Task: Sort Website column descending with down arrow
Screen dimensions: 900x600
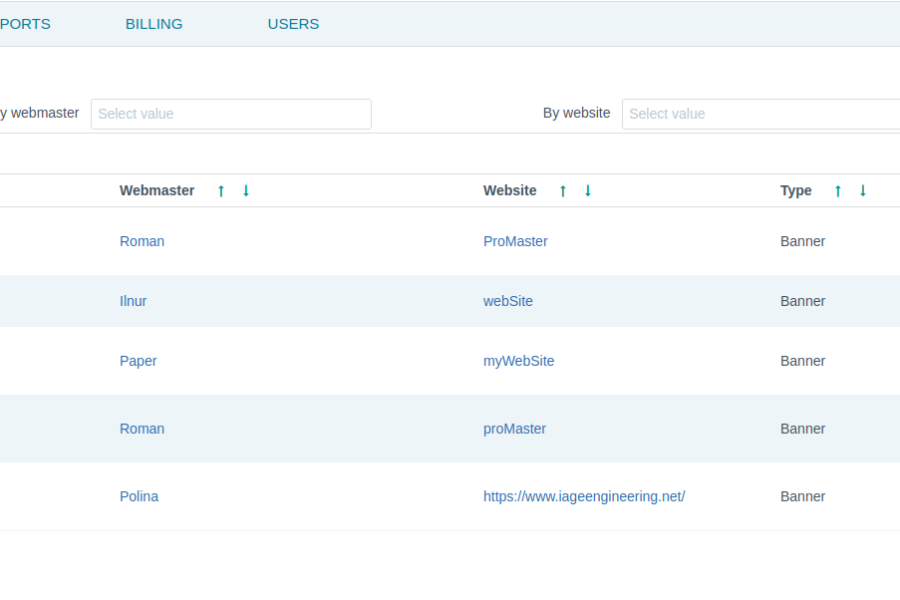Action: tap(588, 191)
